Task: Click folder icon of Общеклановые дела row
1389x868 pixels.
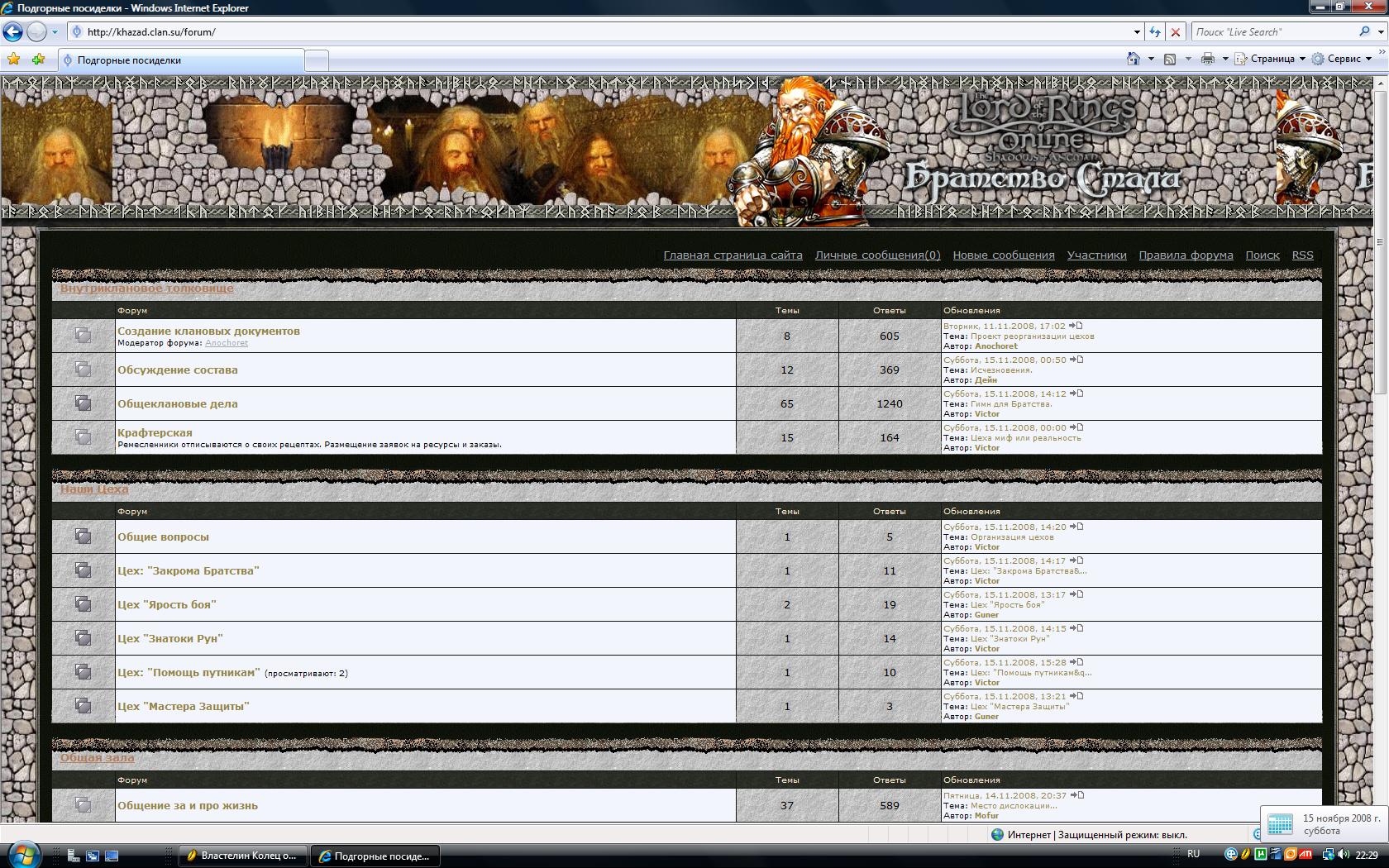Action: click(x=83, y=403)
